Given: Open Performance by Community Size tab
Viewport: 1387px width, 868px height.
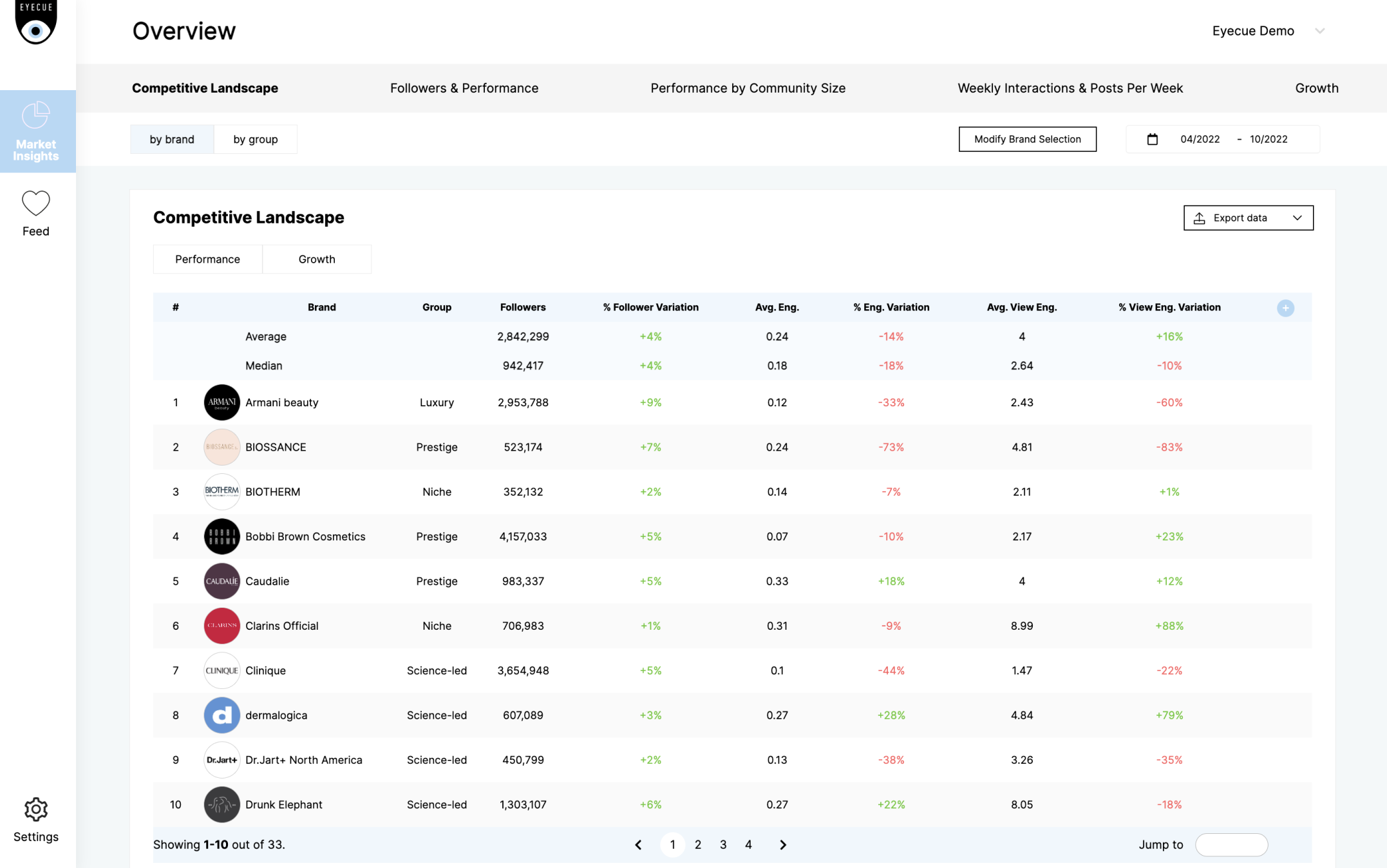Looking at the screenshot, I should [748, 88].
